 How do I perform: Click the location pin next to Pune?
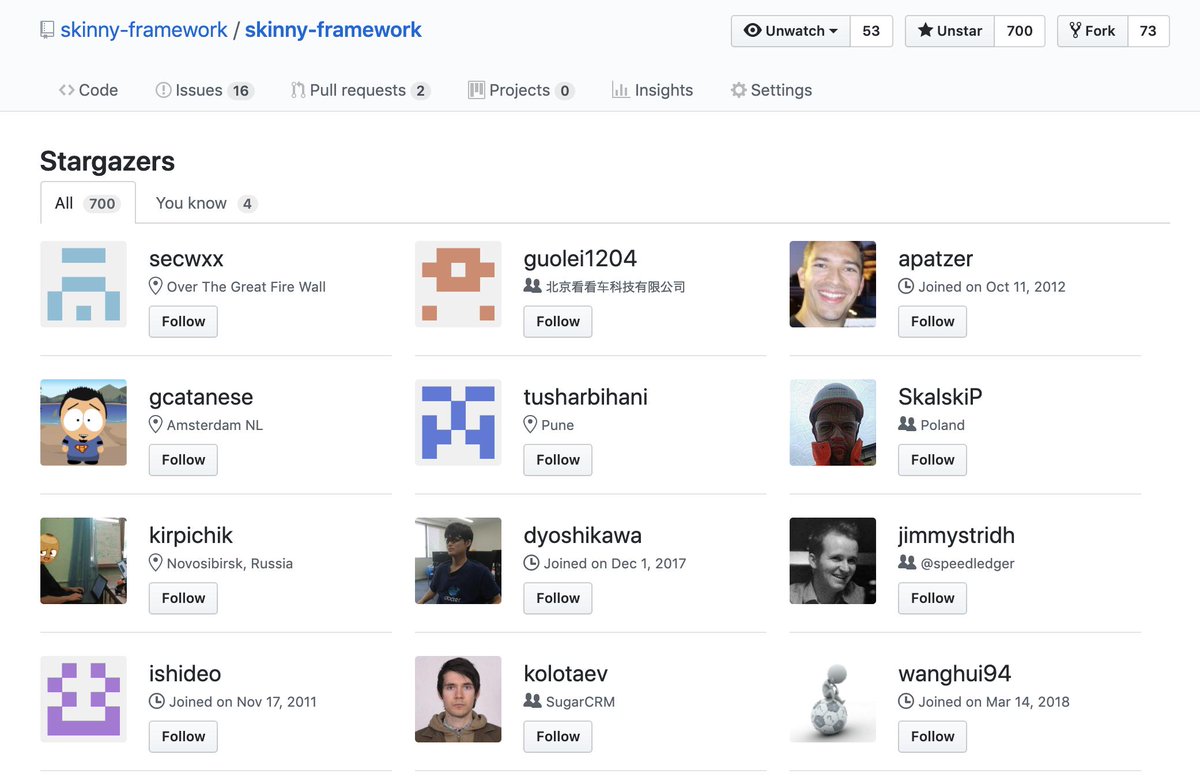coord(530,425)
